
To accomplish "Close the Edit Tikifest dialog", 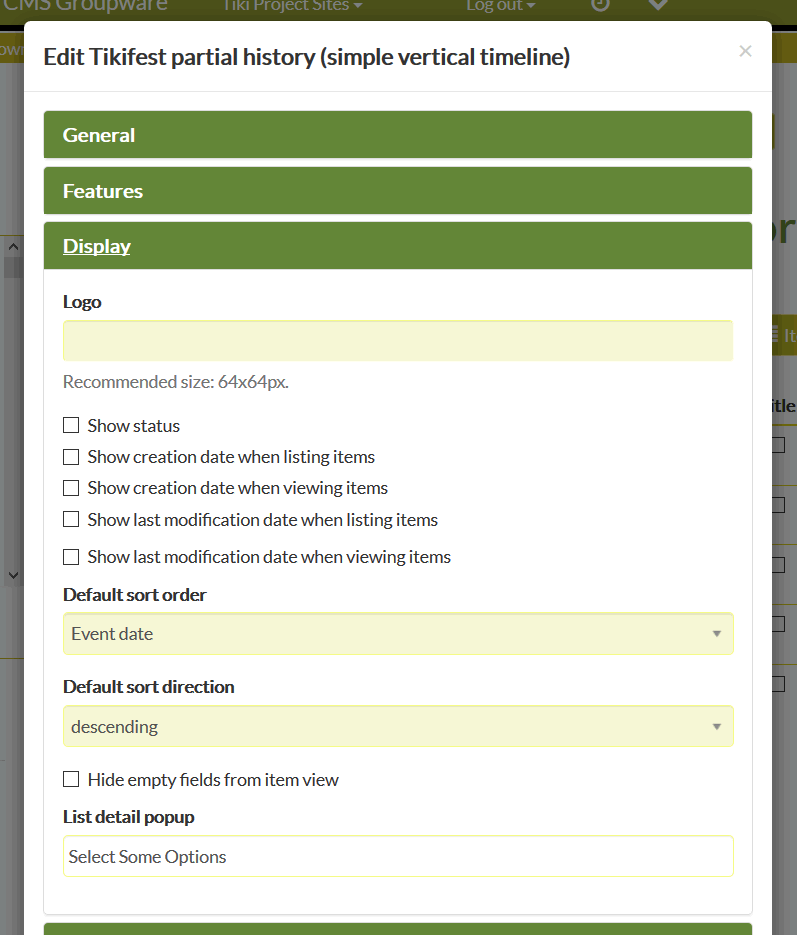I will point(745,51).
